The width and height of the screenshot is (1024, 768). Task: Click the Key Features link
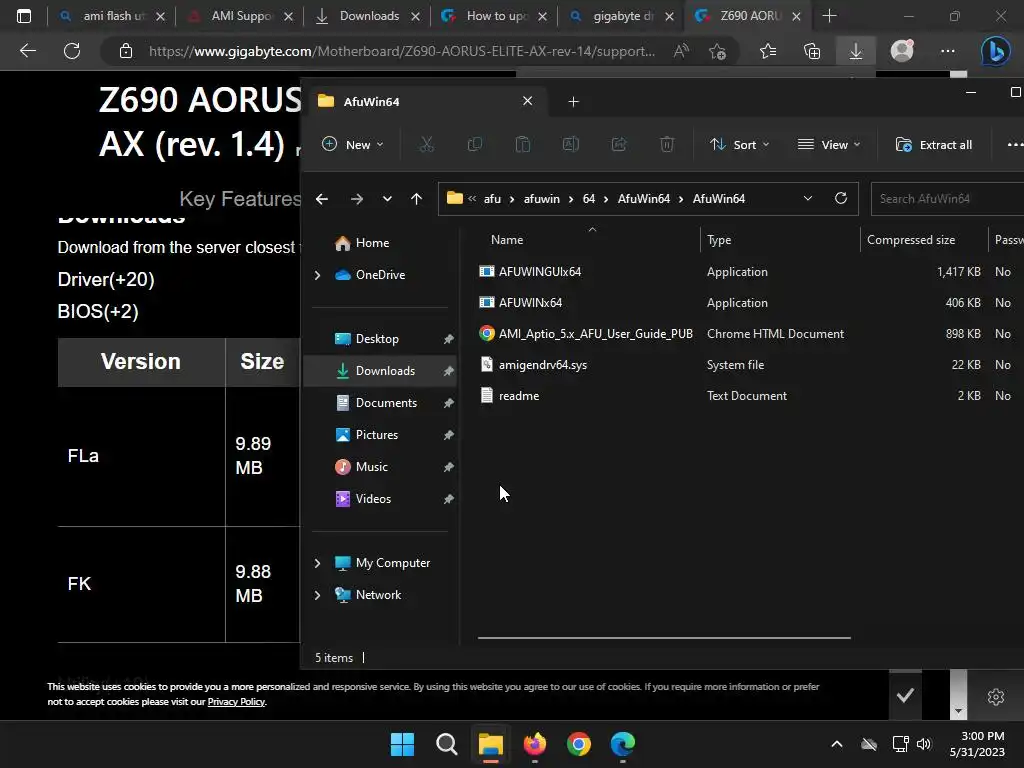click(x=240, y=199)
